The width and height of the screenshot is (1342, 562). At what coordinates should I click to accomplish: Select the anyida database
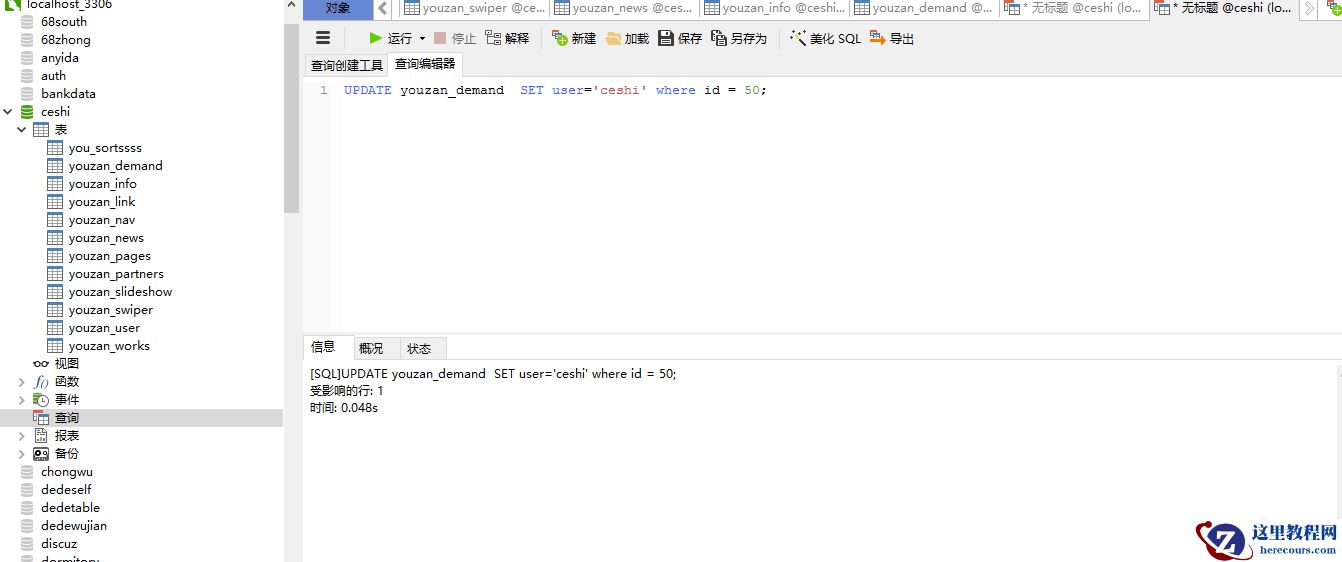pos(59,58)
